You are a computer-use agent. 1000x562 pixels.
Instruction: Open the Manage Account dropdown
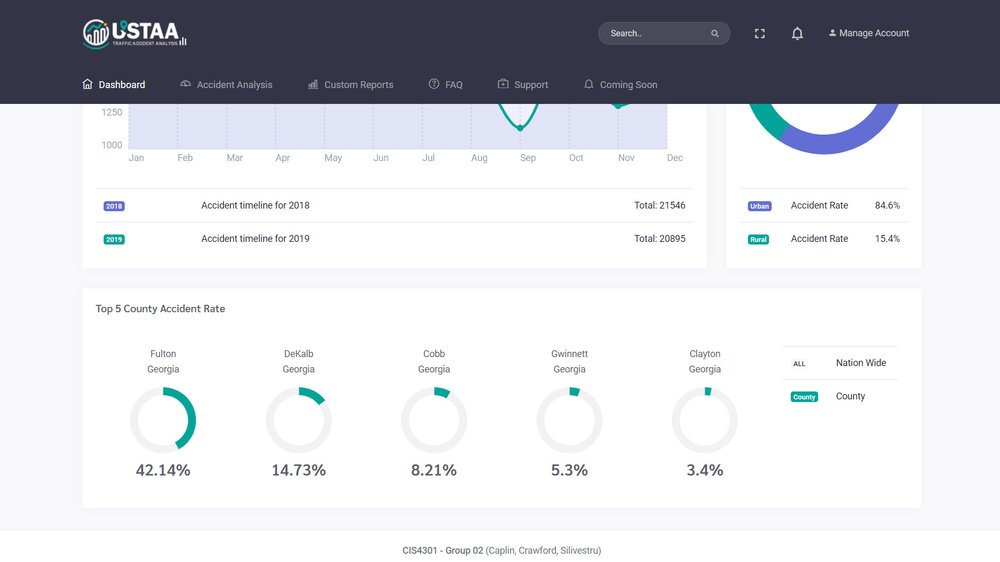pyautogui.click(x=868, y=34)
